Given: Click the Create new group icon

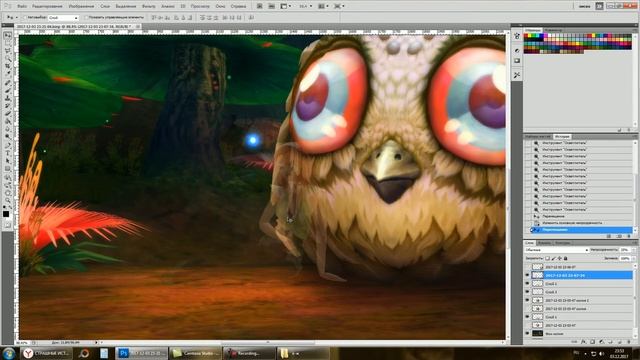Looking at the screenshot, I should [x=610, y=342].
